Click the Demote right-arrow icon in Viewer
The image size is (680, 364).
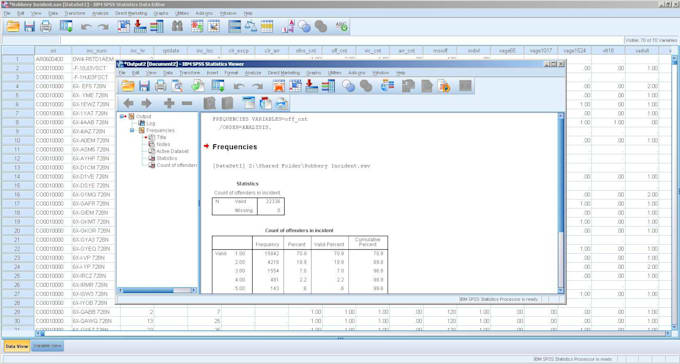146,103
